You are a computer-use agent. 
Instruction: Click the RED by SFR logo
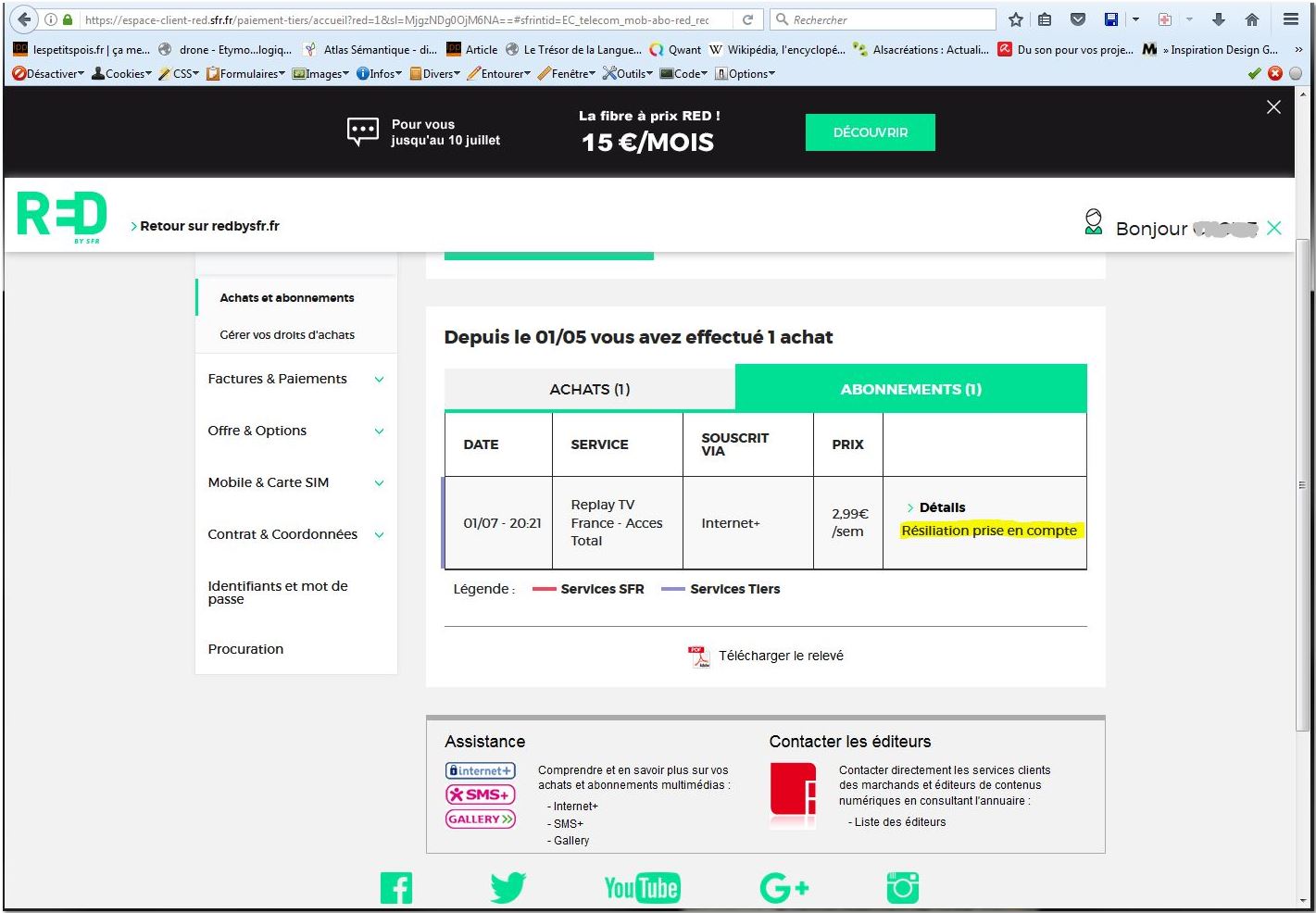(x=62, y=218)
